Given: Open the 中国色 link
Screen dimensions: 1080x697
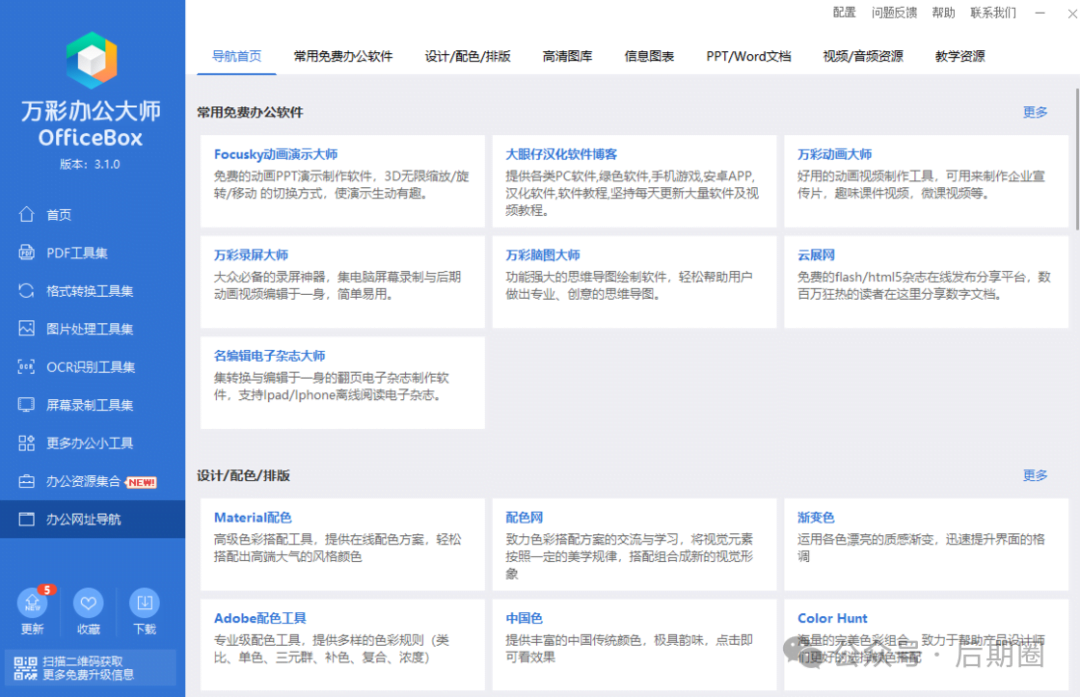Looking at the screenshot, I should (x=524, y=618).
